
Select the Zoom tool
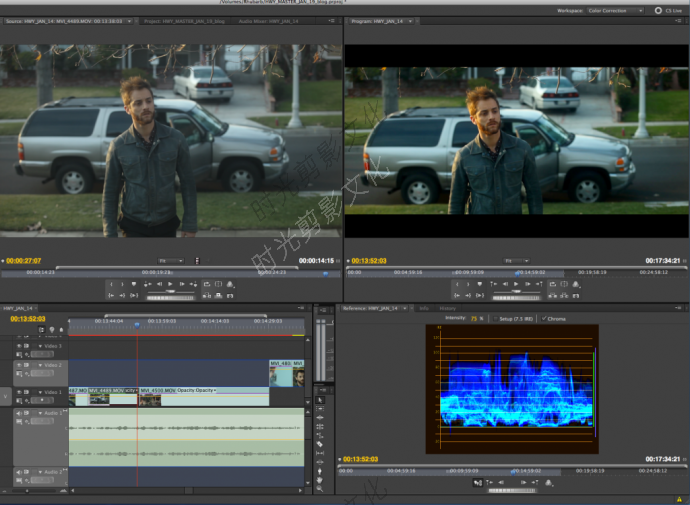(x=320, y=488)
